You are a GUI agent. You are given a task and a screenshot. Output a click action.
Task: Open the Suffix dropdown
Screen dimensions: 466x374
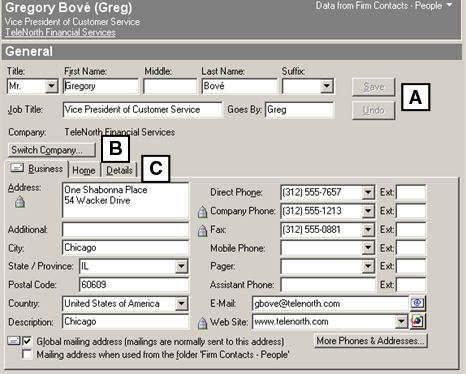(327, 86)
